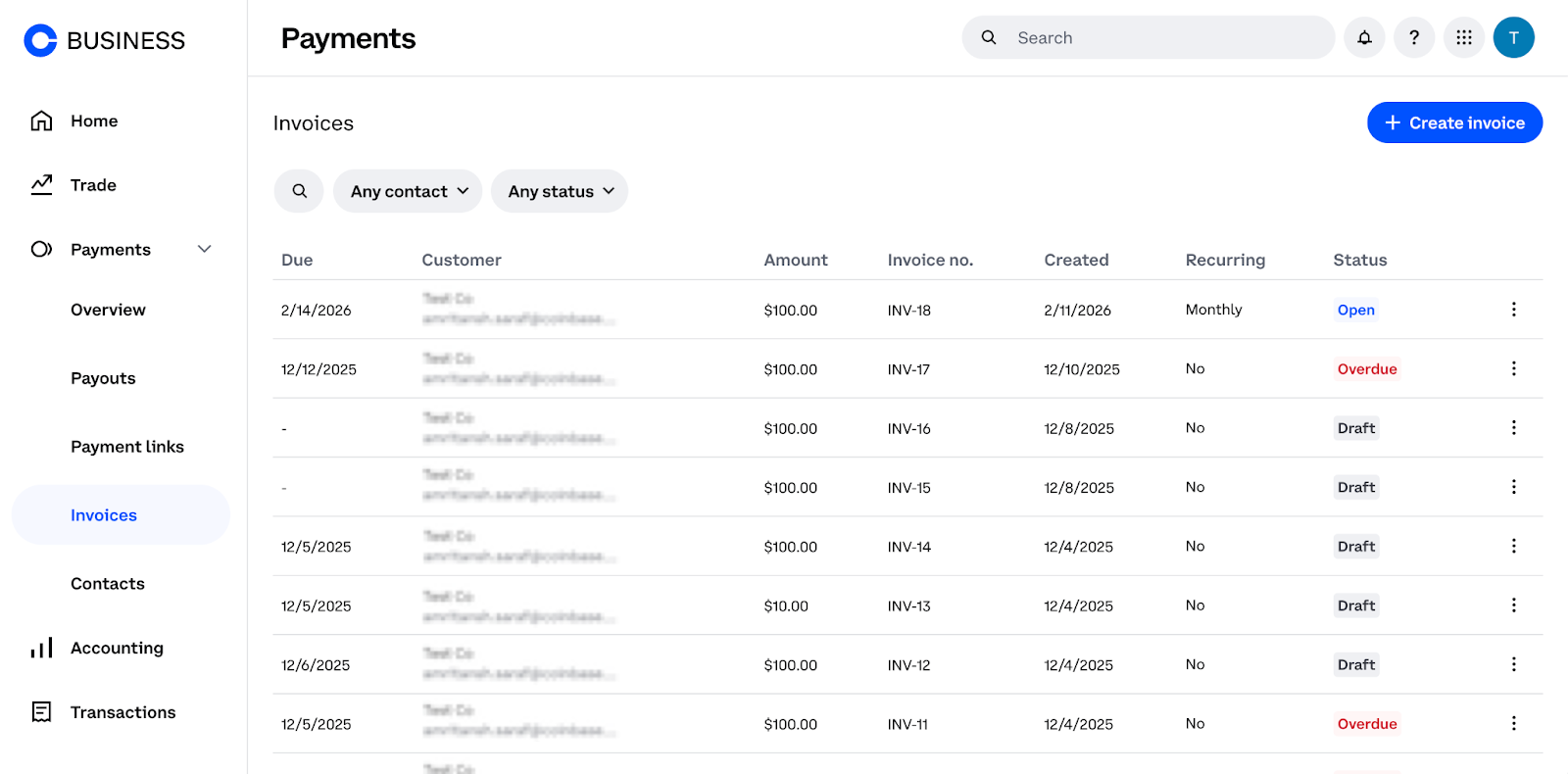Open Overview under Payments
The height and width of the screenshot is (774, 1568).
pos(108,310)
